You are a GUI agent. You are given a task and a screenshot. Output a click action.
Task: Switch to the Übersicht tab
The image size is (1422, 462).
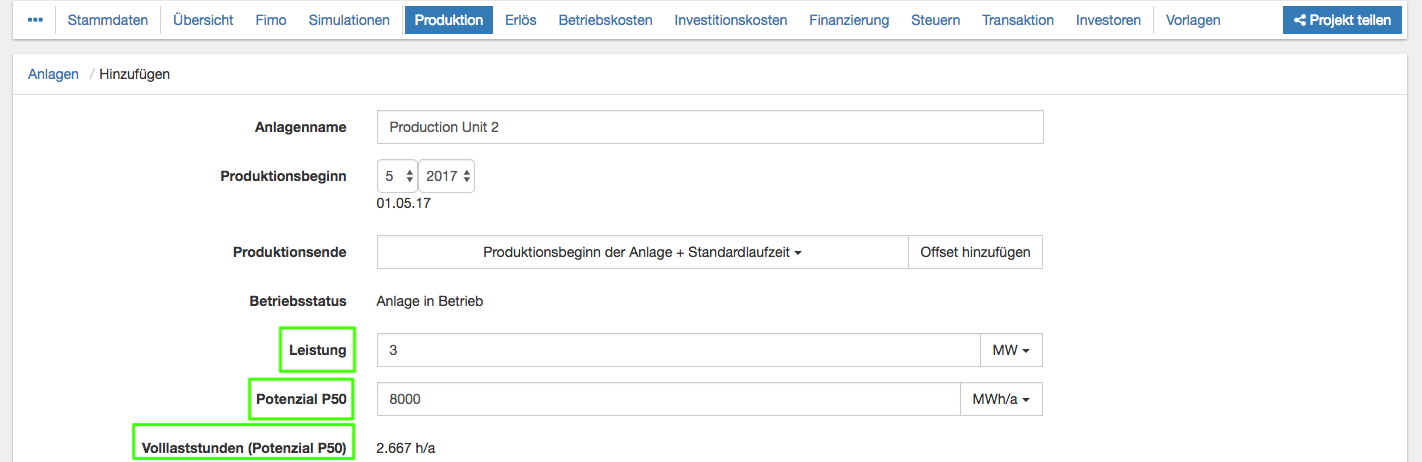pos(203,20)
